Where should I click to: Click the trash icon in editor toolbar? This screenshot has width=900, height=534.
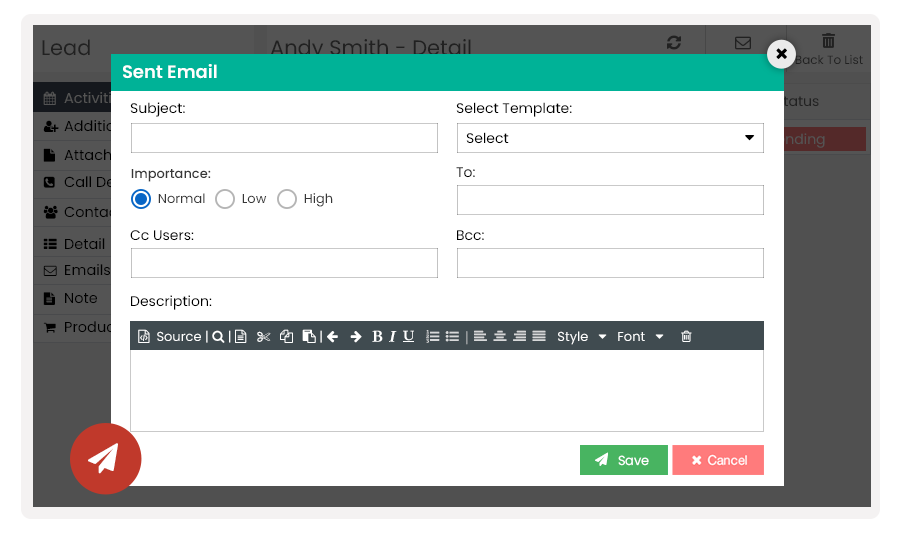(x=686, y=336)
